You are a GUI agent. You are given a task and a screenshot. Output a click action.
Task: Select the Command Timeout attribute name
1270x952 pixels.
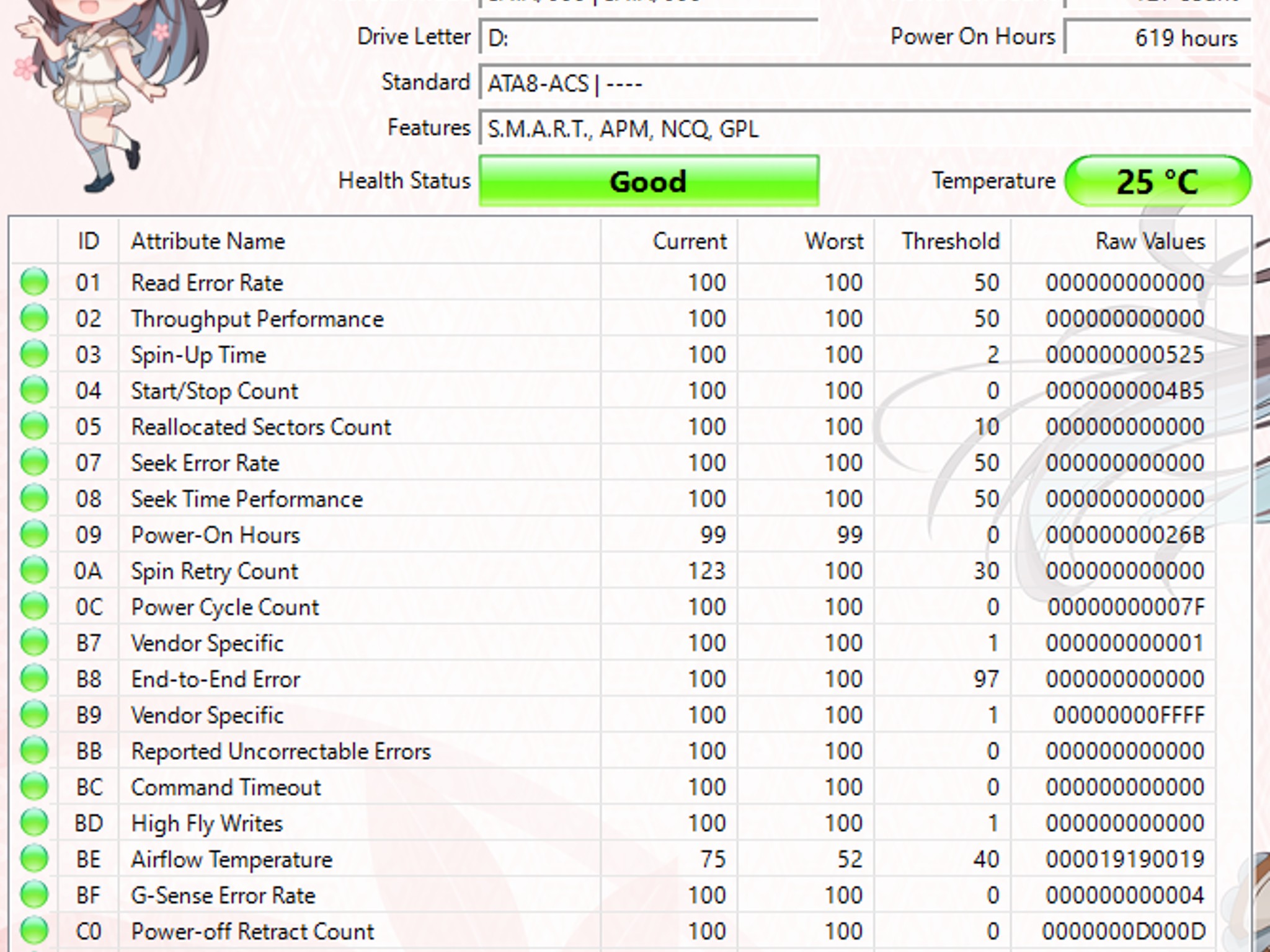coord(226,787)
